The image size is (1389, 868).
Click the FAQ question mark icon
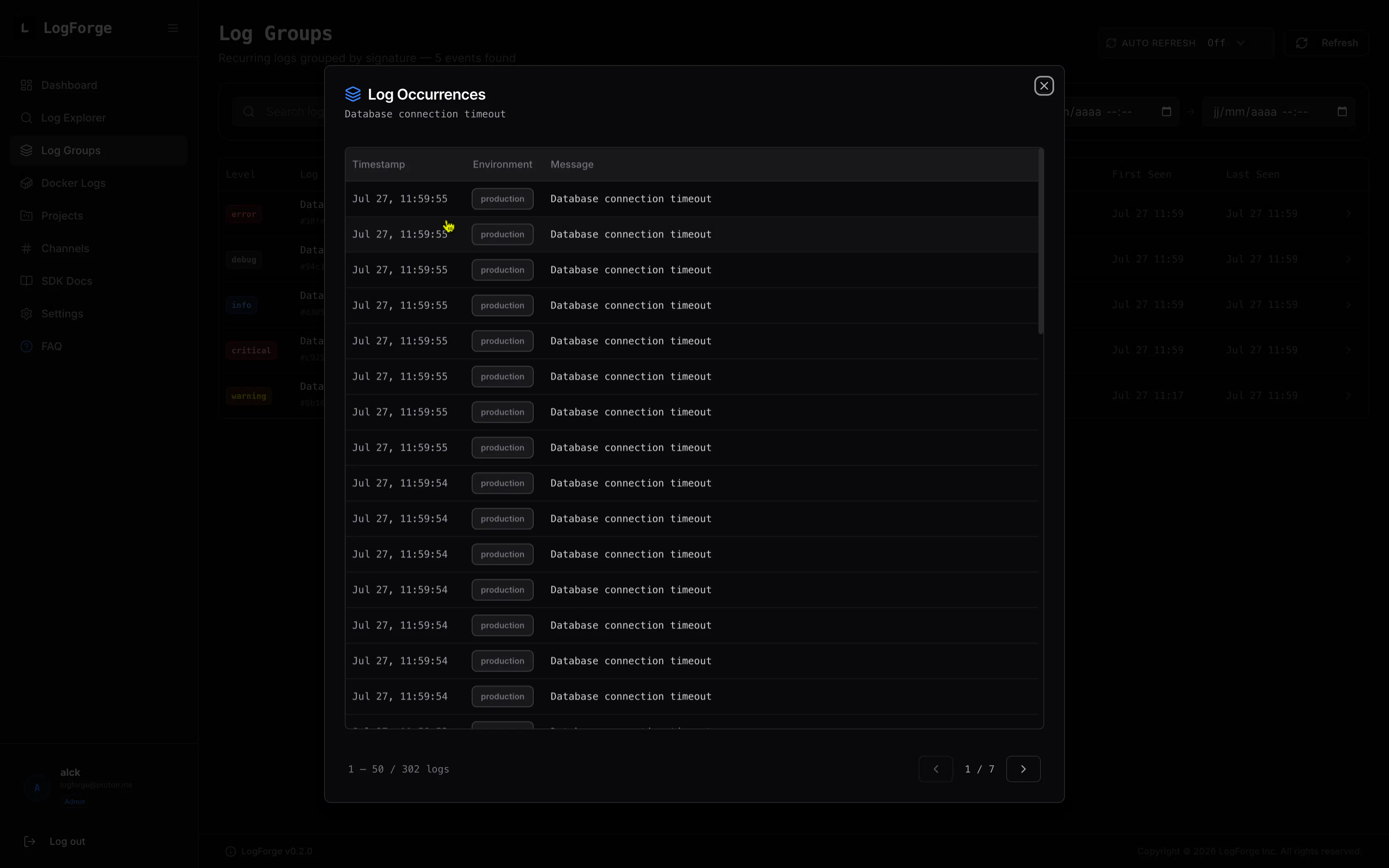(x=26, y=346)
